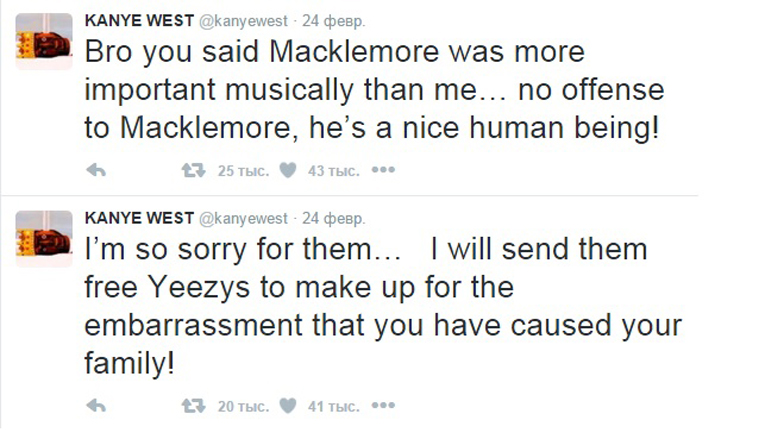This screenshot has width=765, height=438.
Task: Click the 43 тыс. likes count
Action: [333, 171]
